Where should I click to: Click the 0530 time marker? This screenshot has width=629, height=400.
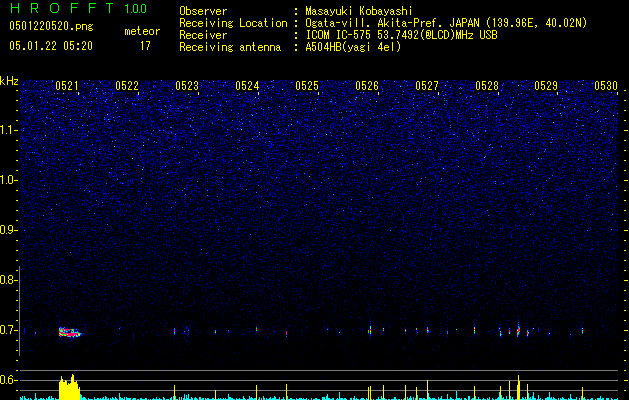point(606,86)
